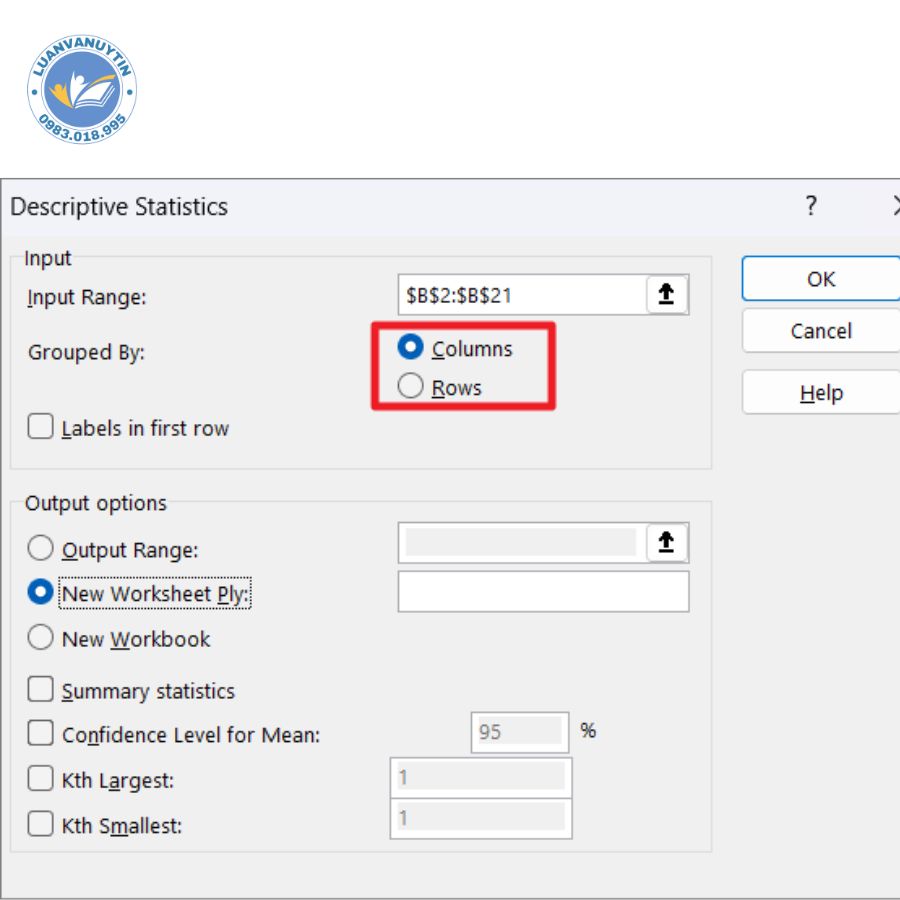Image resolution: width=900 pixels, height=900 pixels.
Task: Toggle the Kth Smallest checkbox
Action: (x=41, y=824)
